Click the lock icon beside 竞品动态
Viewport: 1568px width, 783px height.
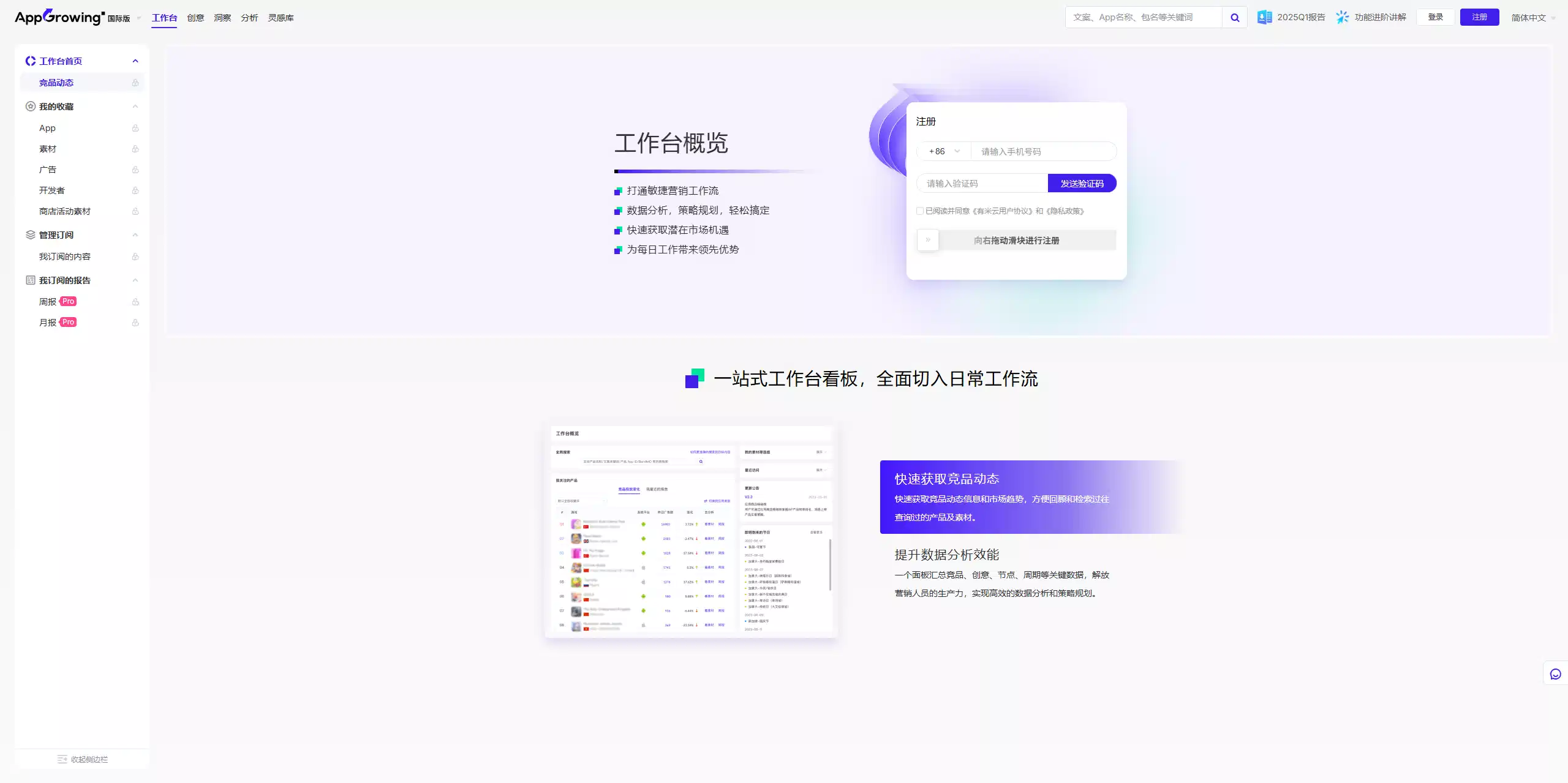coord(135,82)
